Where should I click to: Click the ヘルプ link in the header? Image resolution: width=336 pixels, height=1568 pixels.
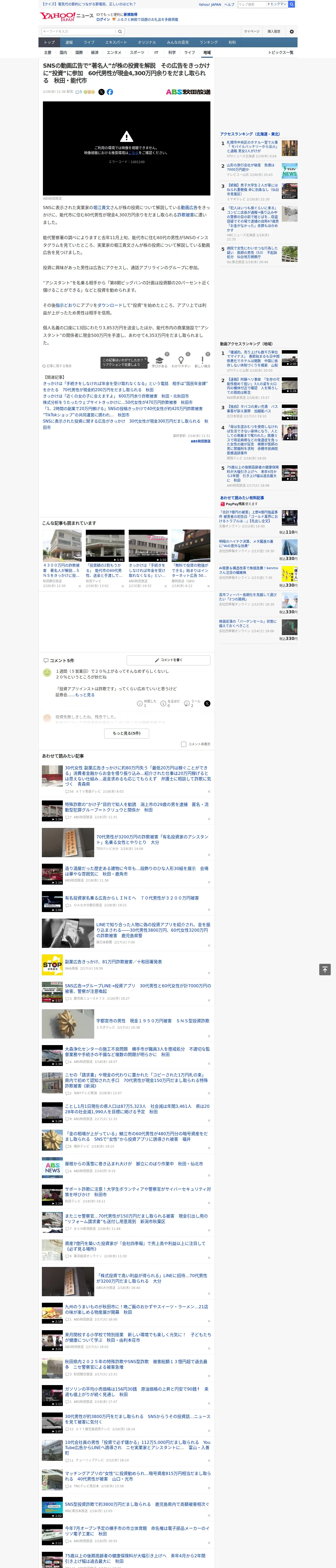(x=229, y=4)
